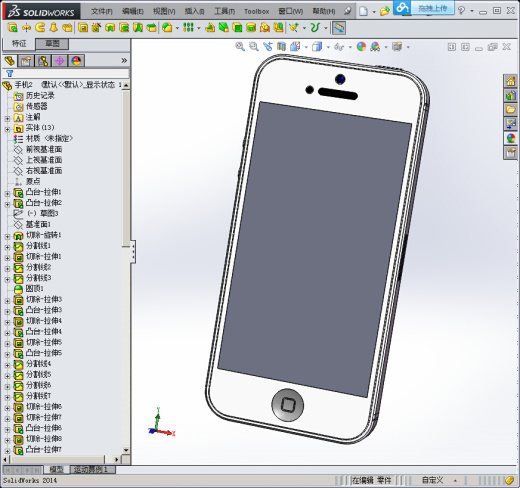520x488 pixels.
Task: Click the 拖拽上传 upload button
Action: (x=433, y=8)
